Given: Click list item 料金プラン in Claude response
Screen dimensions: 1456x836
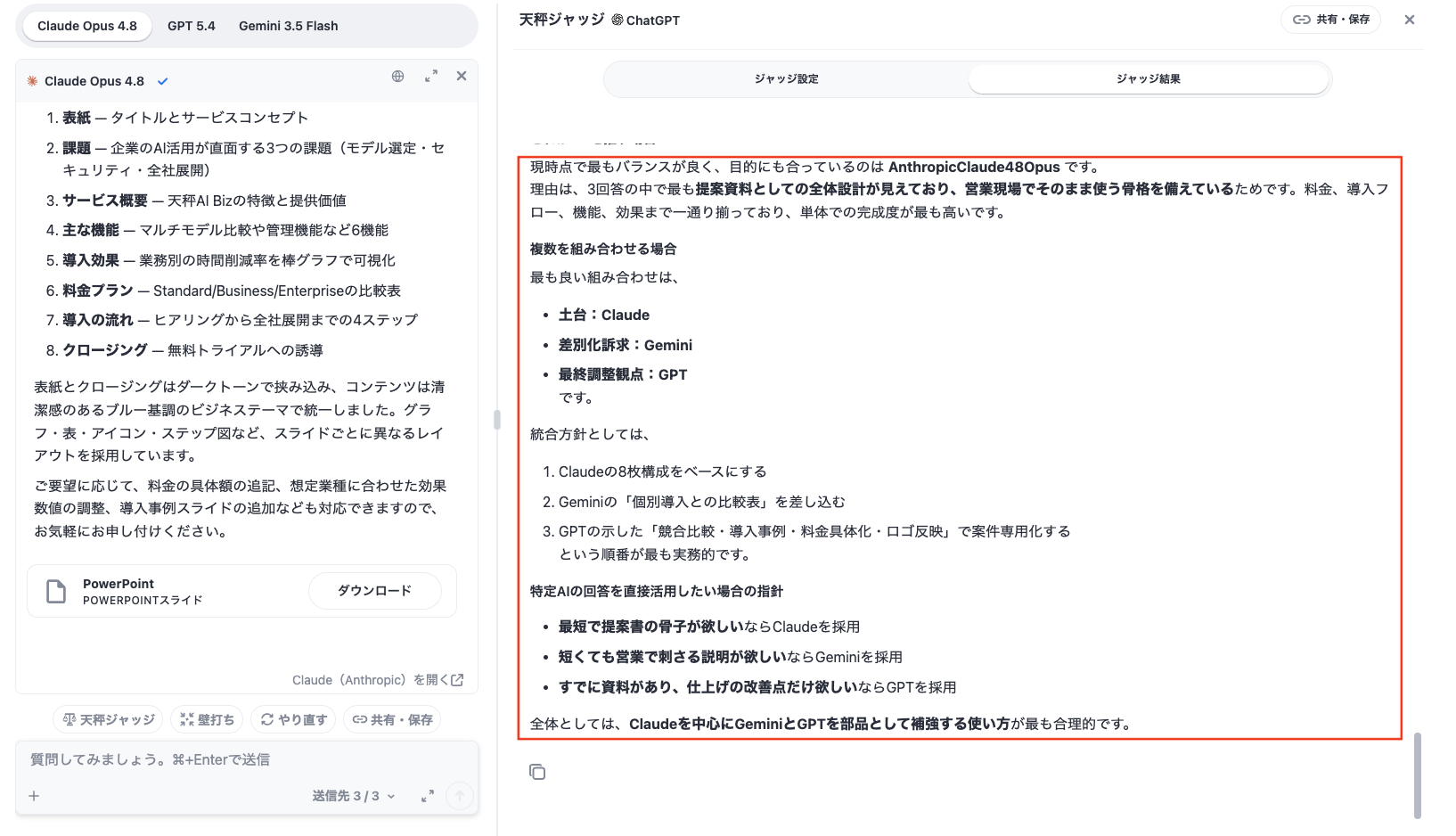Looking at the screenshot, I should (x=232, y=291).
